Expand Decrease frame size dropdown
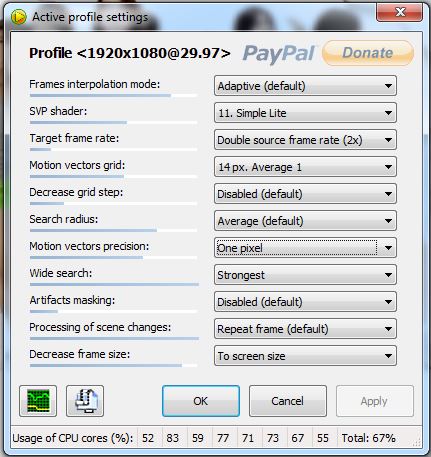Viewport: 431px width, 457px height. 305,356
